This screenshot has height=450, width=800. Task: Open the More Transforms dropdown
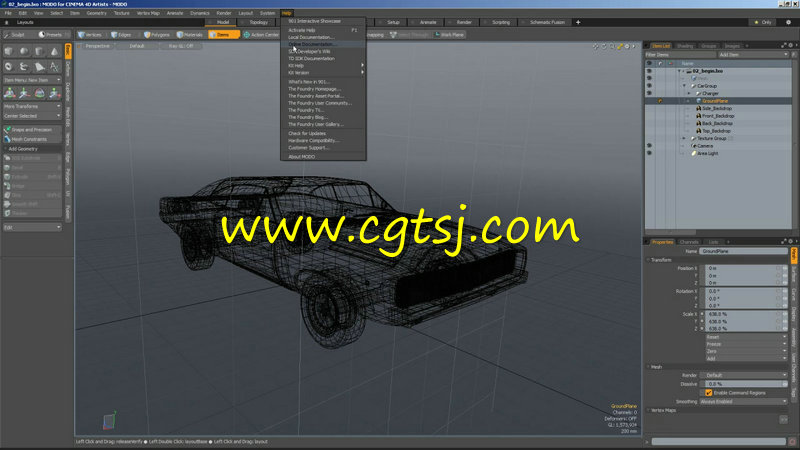pyautogui.click(x=32, y=106)
